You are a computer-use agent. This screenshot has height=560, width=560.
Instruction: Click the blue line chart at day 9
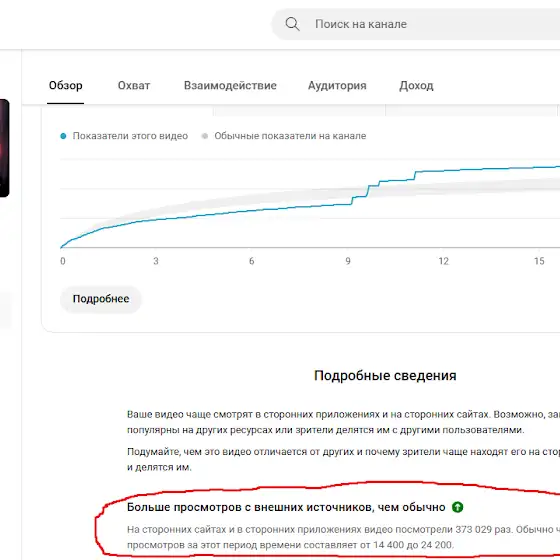348,204
